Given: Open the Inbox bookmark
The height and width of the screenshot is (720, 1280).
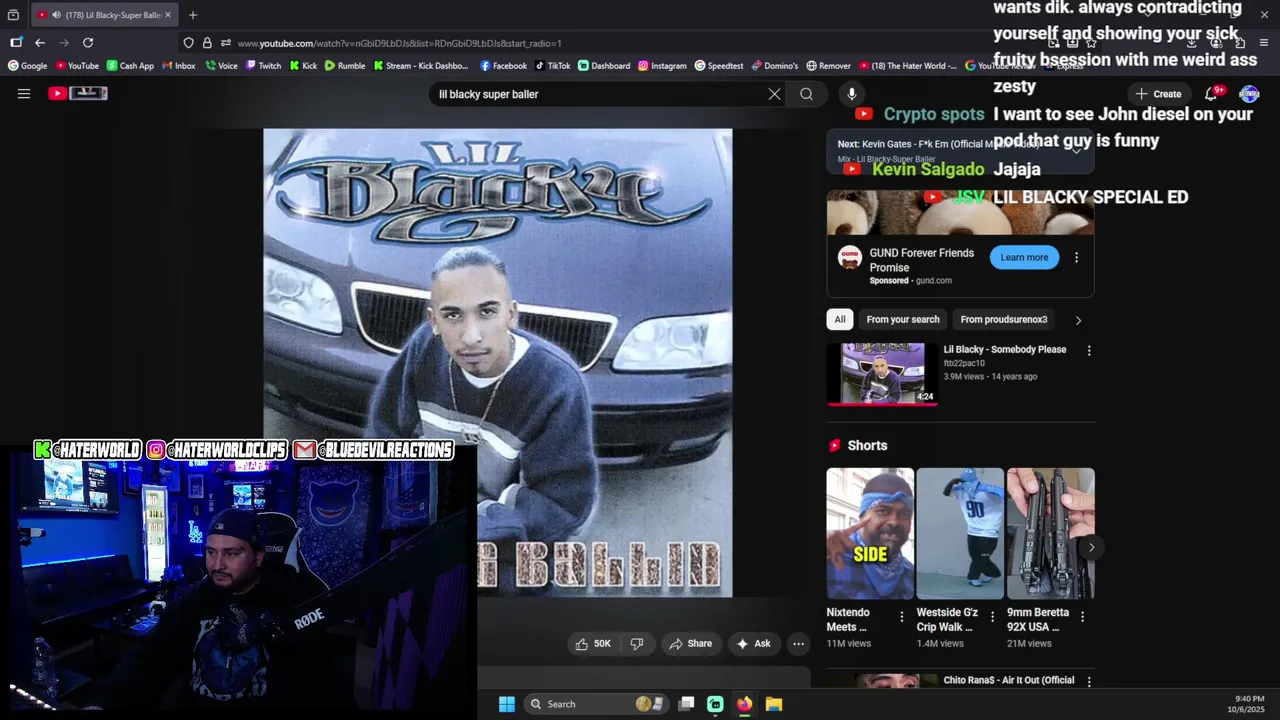Looking at the screenshot, I should click(x=179, y=66).
